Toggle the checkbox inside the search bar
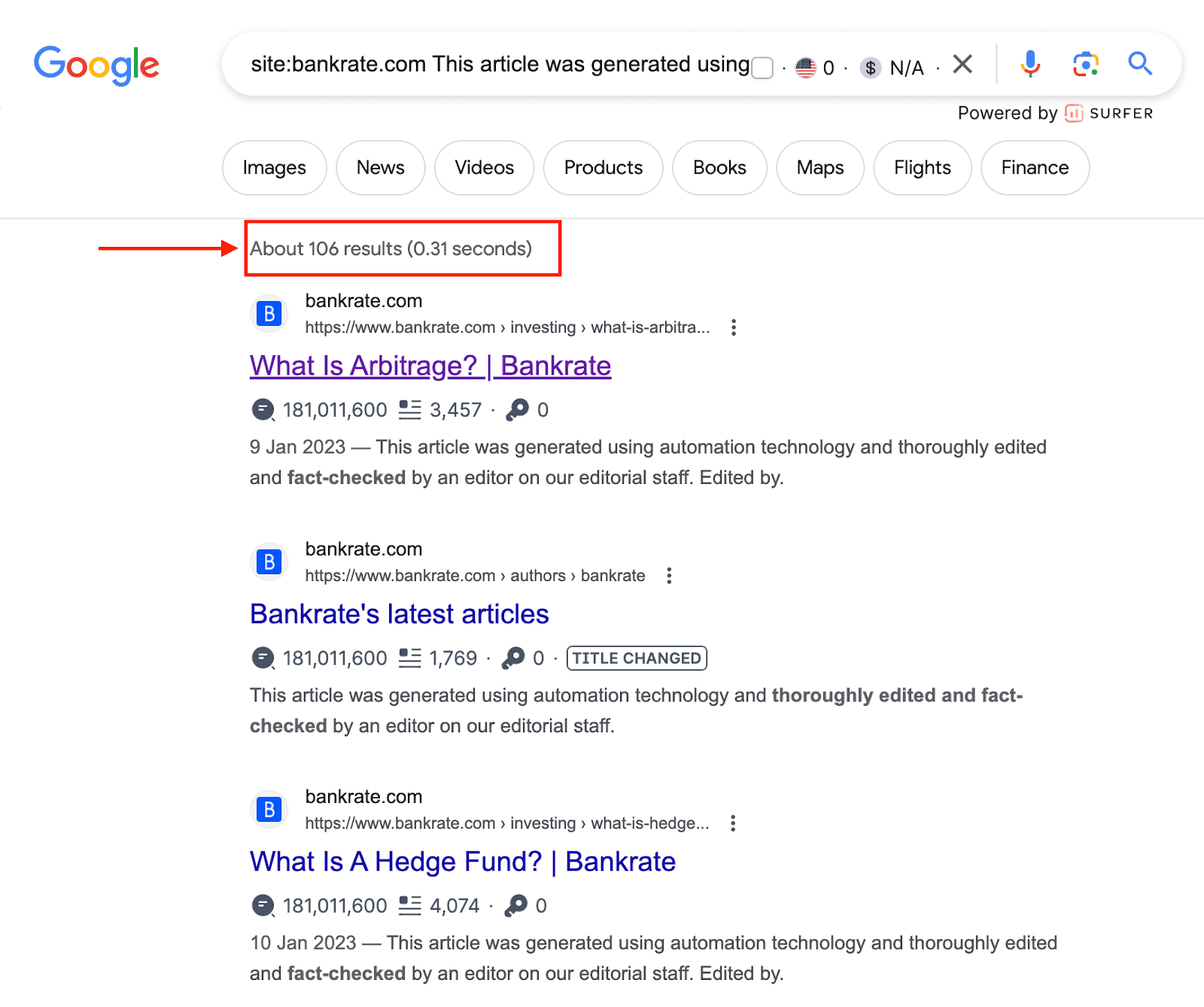The width and height of the screenshot is (1204, 1007). [762, 67]
